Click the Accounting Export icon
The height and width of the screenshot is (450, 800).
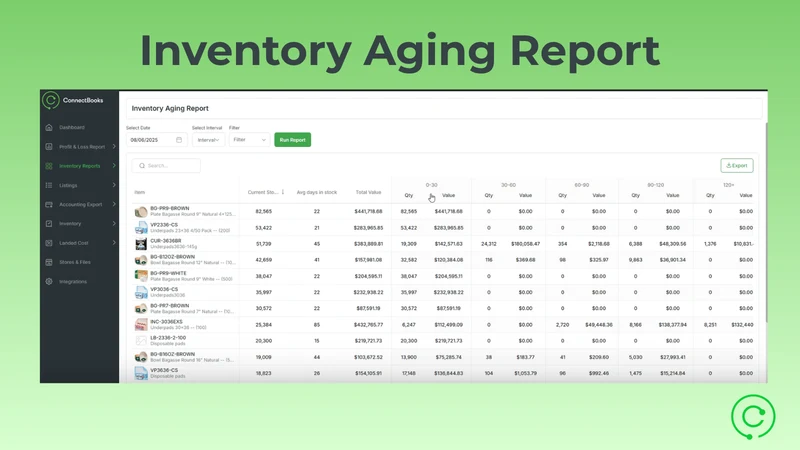(x=49, y=205)
